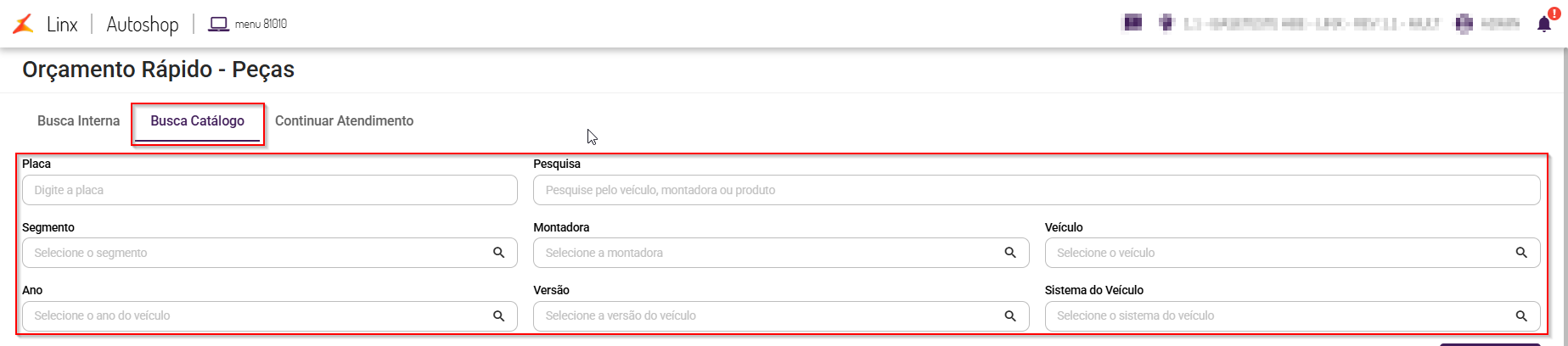The height and width of the screenshot is (346, 1568).
Task: Select the Busca Catálogo tab
Action: click(197, 121)
